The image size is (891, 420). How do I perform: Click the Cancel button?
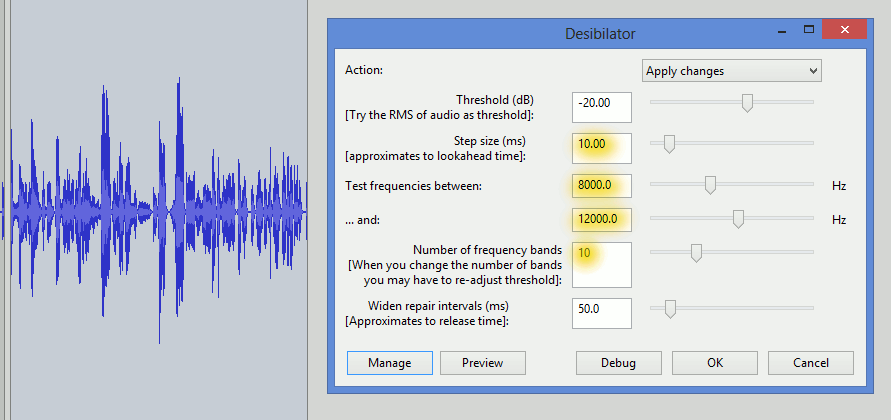811,363
